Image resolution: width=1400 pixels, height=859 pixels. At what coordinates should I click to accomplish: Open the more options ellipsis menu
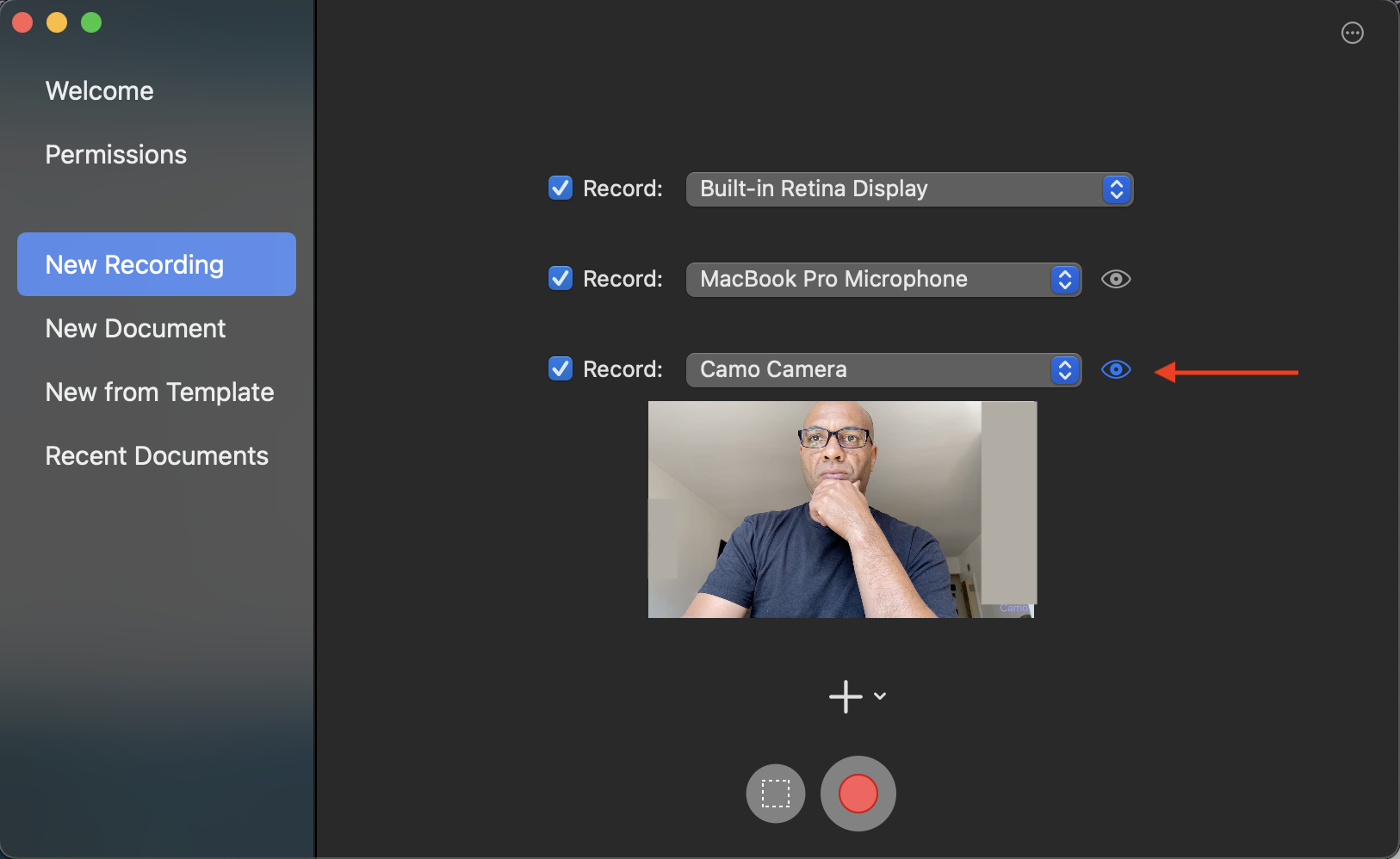pos(1351,33)
